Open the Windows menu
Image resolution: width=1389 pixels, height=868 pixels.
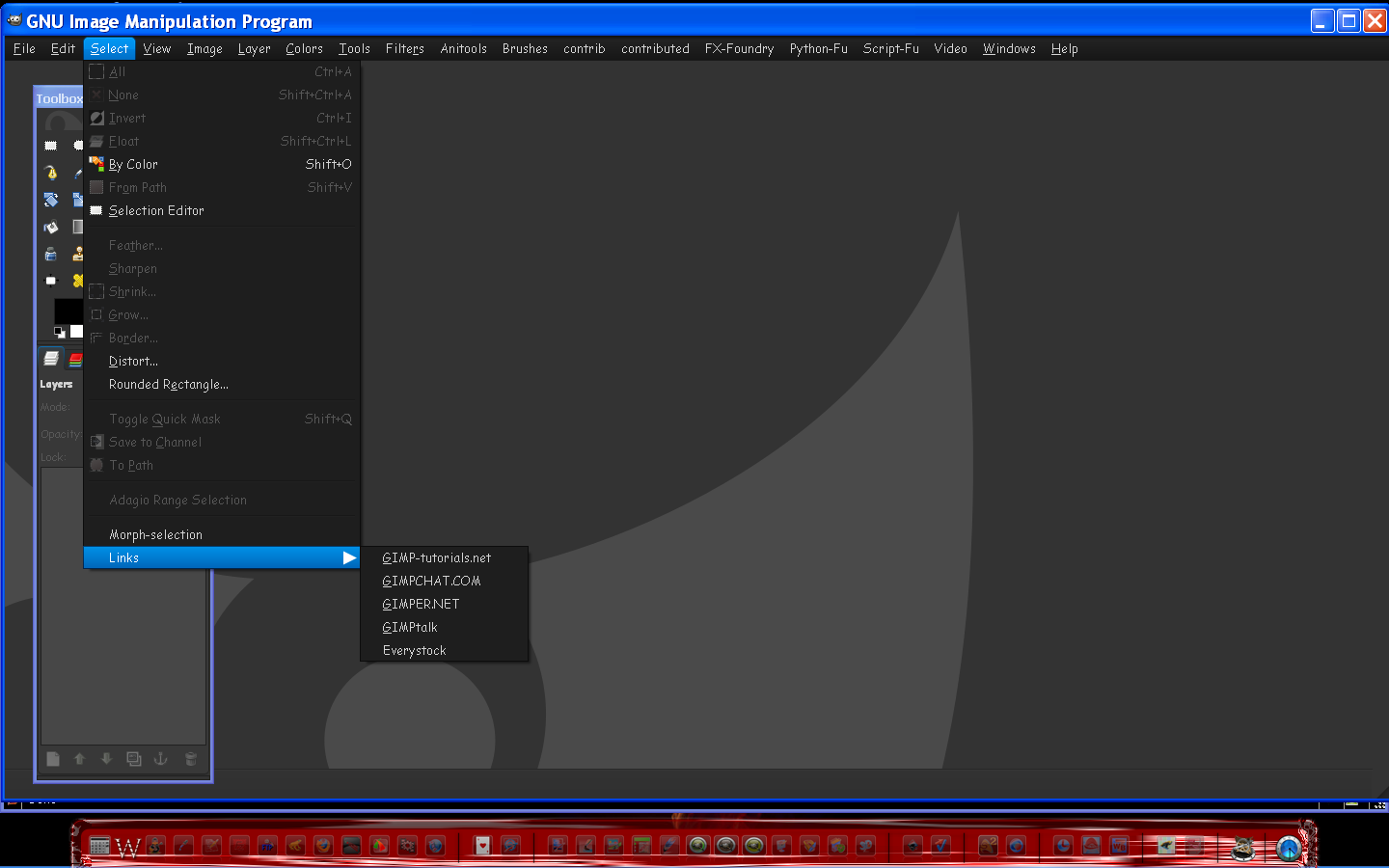1009,48
